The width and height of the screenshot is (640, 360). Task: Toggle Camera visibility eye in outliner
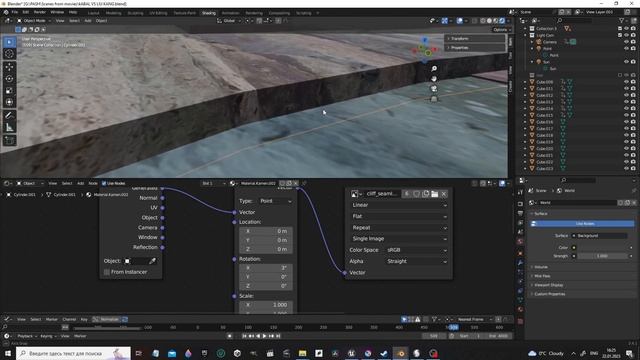[x=627, y=42]
